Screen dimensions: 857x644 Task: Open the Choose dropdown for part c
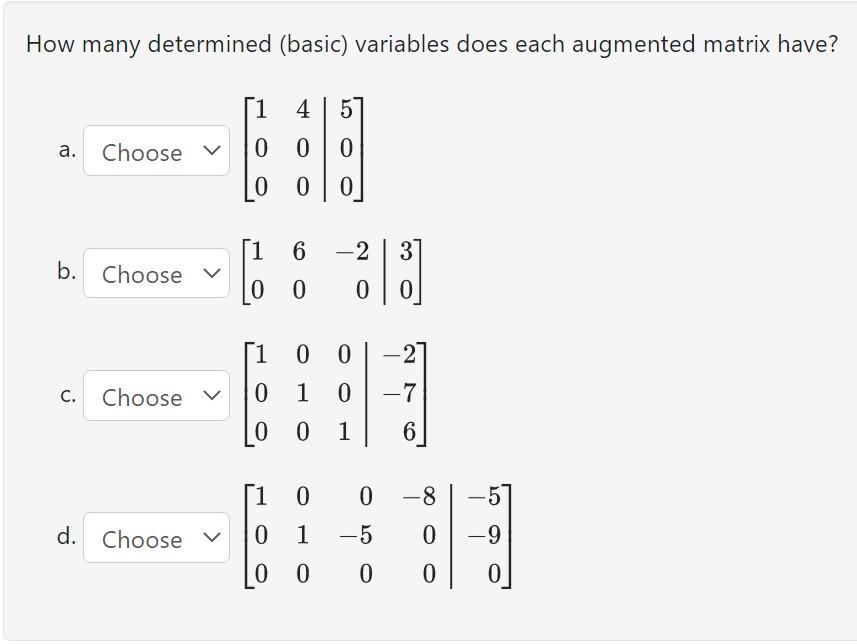(x=156, y=397)
